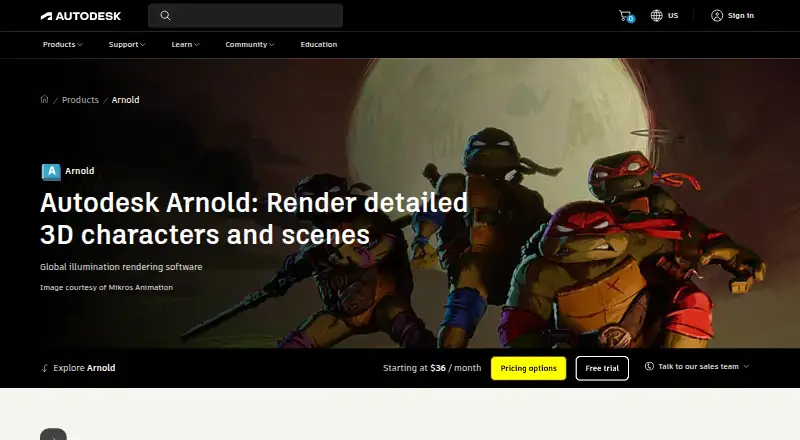Image resolution: width=800 pixels, height=440 pixels.
Task: Click the Autodesk Arnold headline
Action: point(254,218)
